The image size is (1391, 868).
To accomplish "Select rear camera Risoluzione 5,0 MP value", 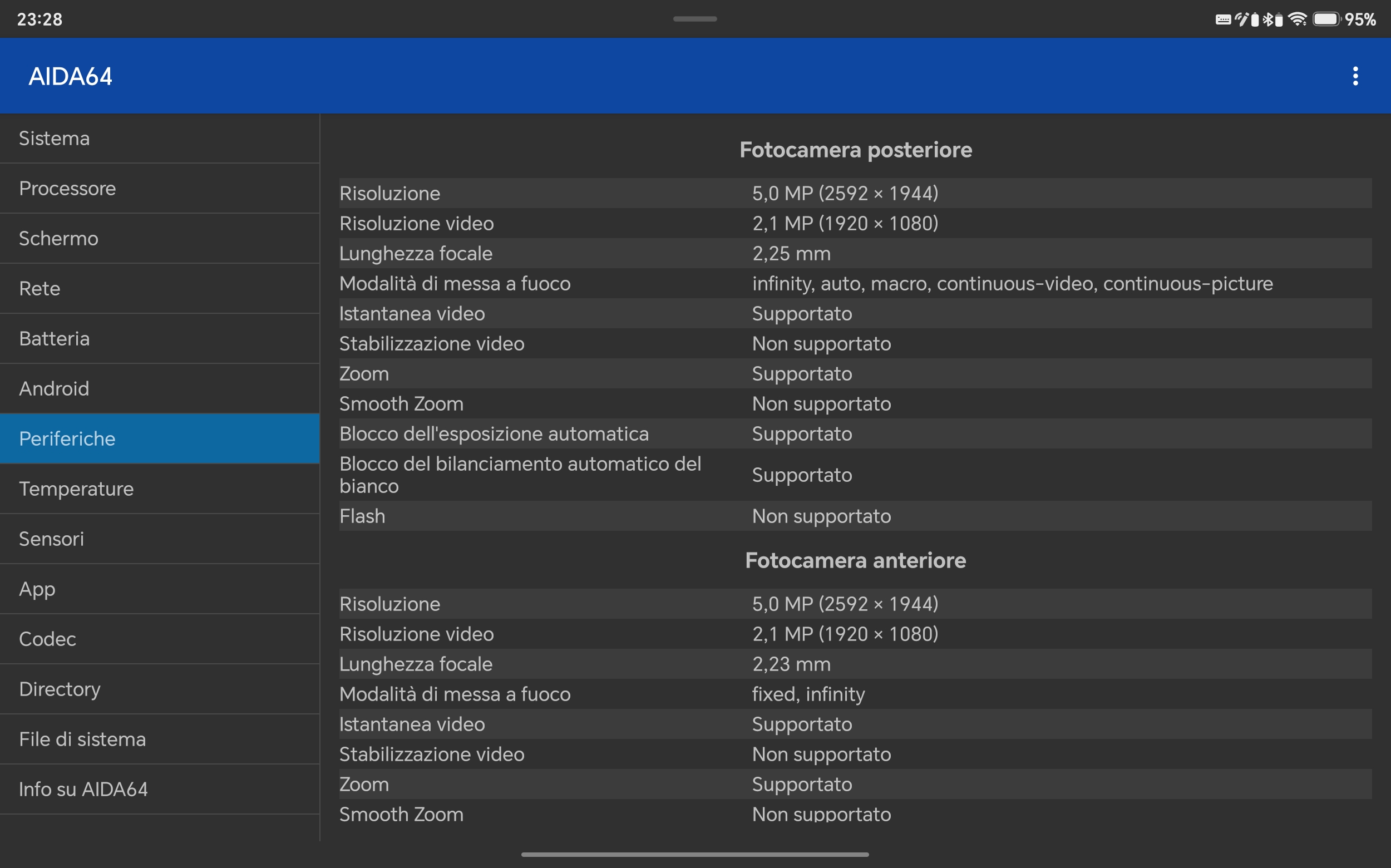I will pyautogui.click(x=846, y=193).
